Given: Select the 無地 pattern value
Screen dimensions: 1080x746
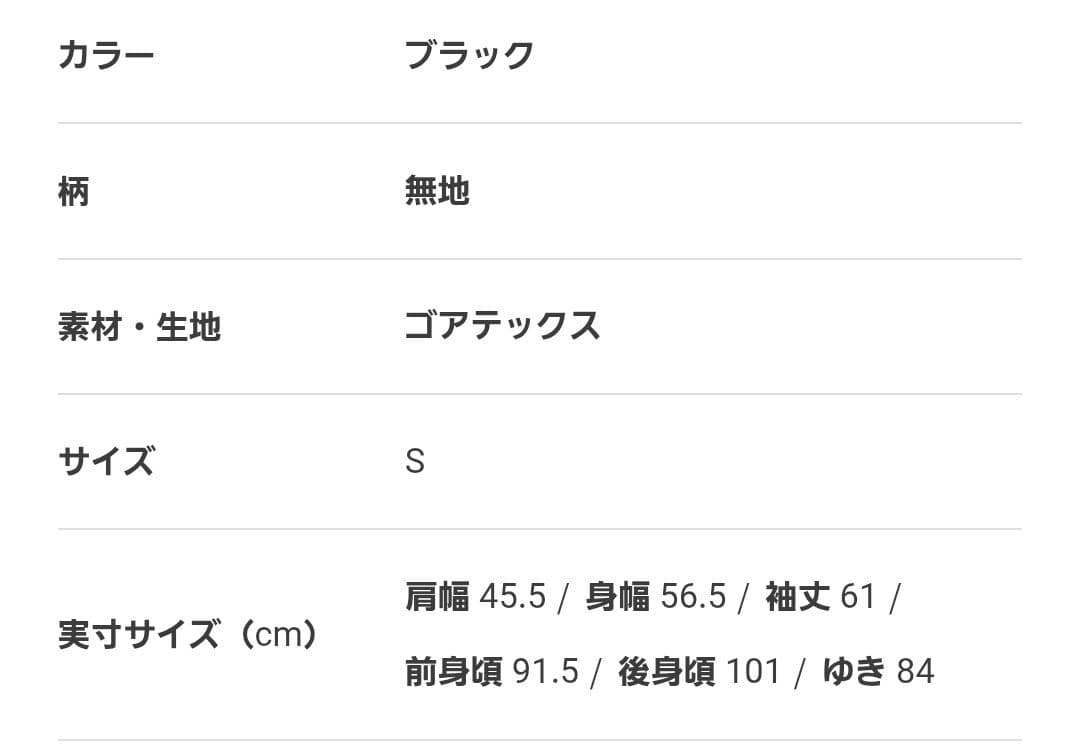Looking at the screenshot, I should [x=437, y=190].
